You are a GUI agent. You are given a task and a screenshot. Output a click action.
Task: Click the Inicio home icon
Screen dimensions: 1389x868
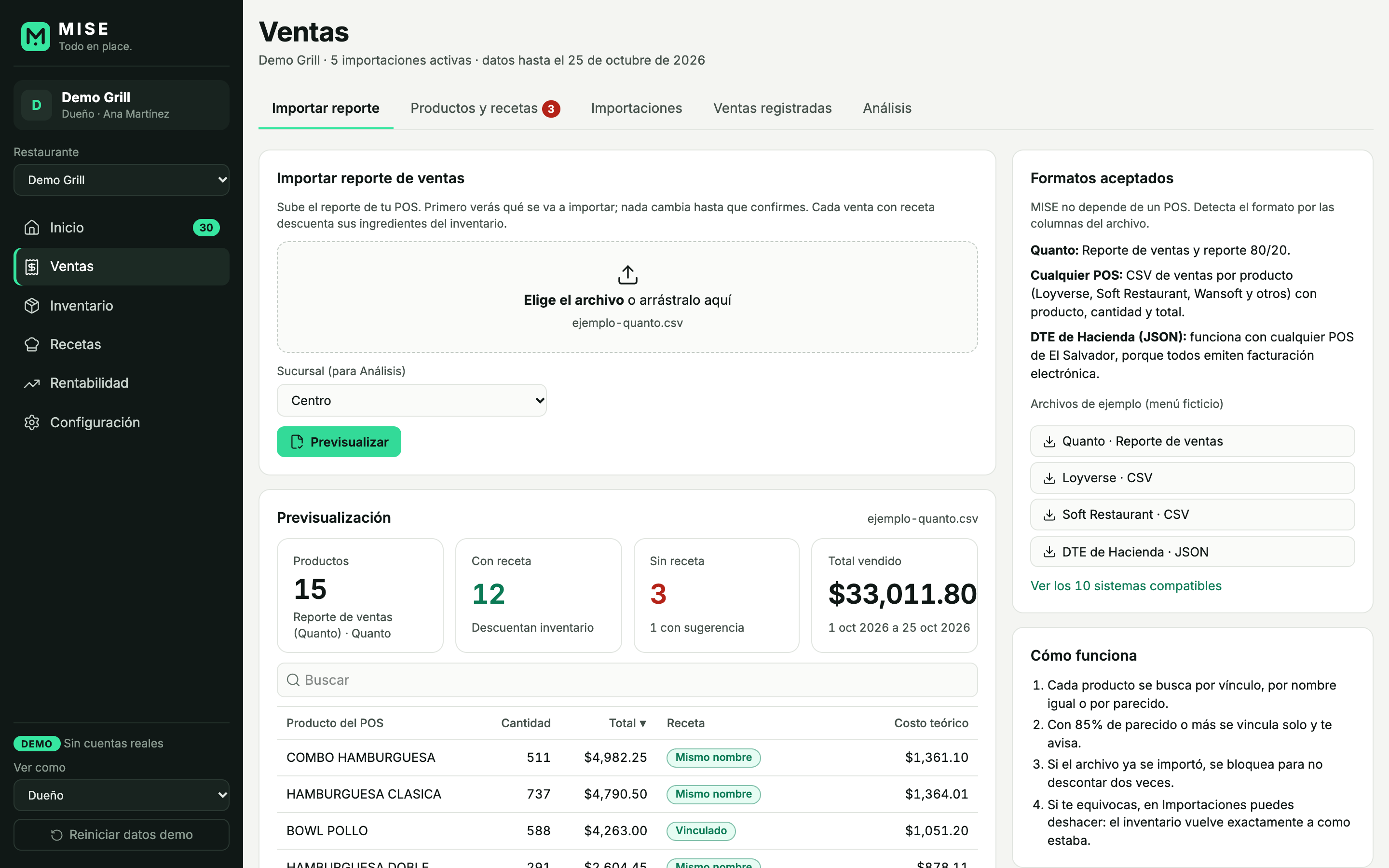(x=32, y=227)
